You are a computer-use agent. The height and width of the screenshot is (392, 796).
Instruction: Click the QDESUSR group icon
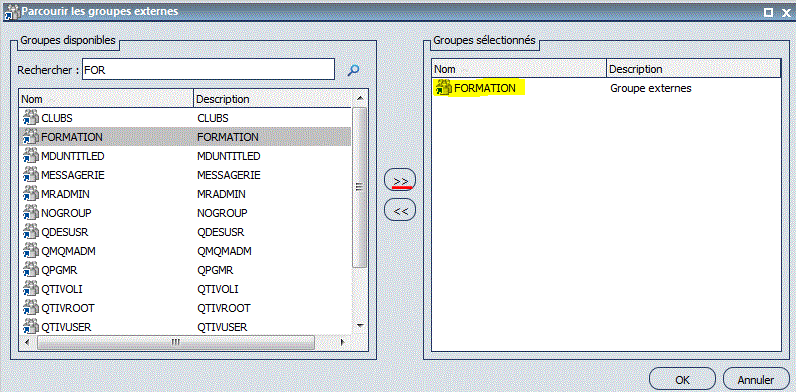31,232
